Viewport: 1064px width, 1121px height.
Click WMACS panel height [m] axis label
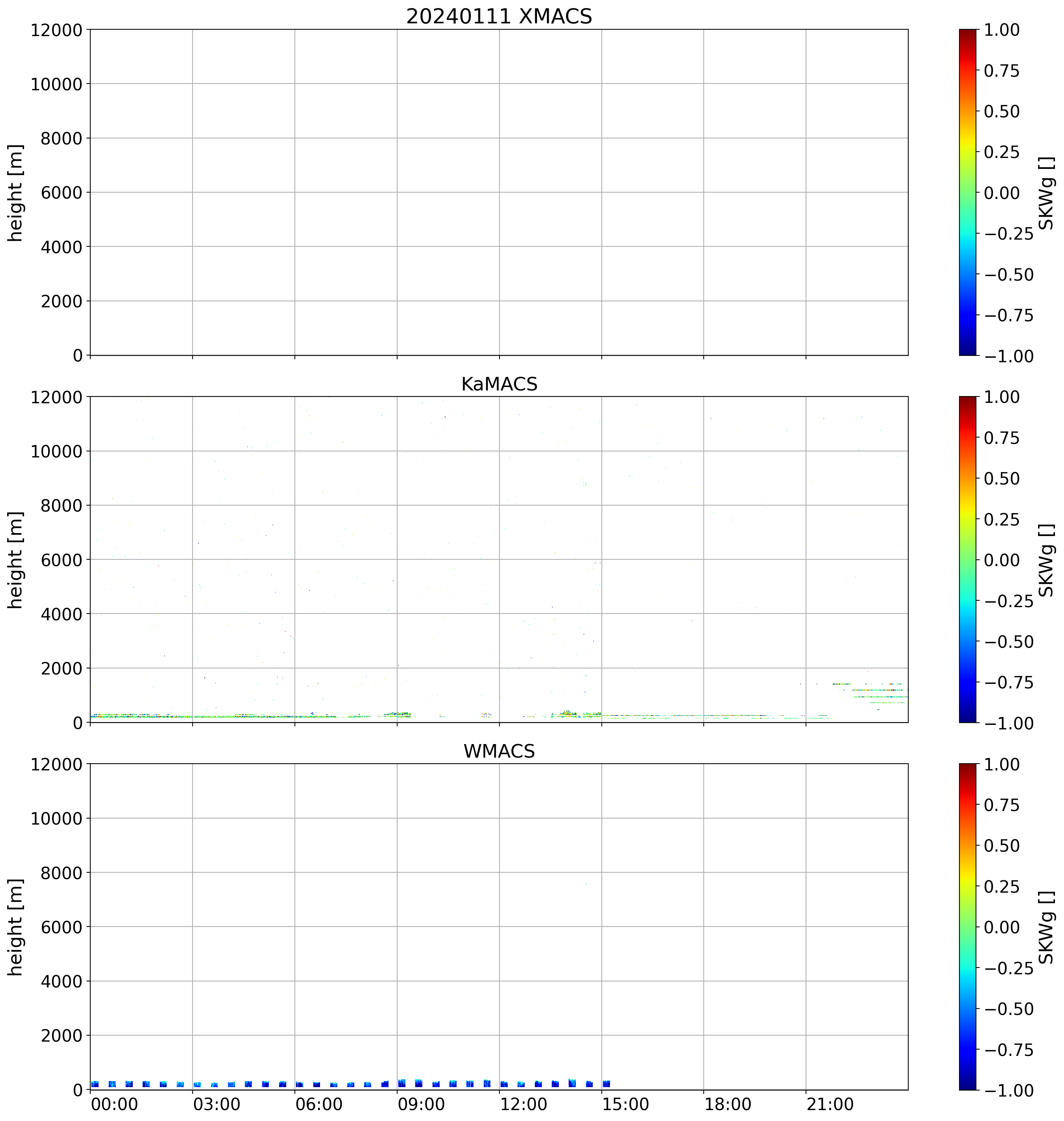coord(16,927)
